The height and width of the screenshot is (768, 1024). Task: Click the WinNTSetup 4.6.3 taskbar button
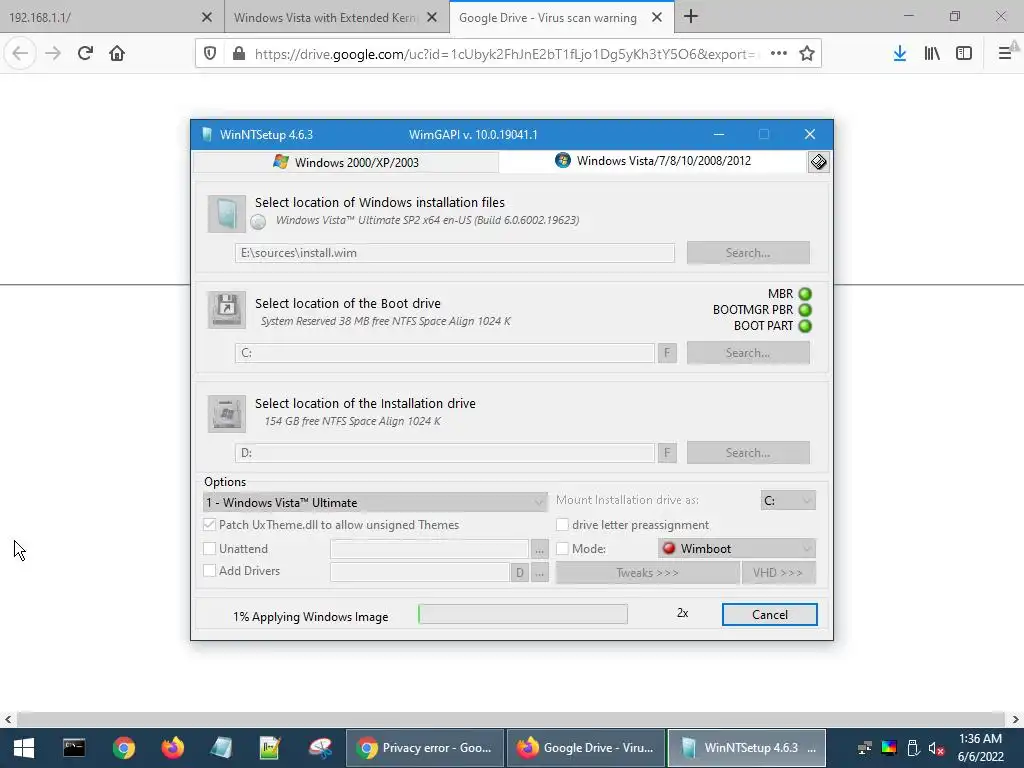click(x=747, y=748)
